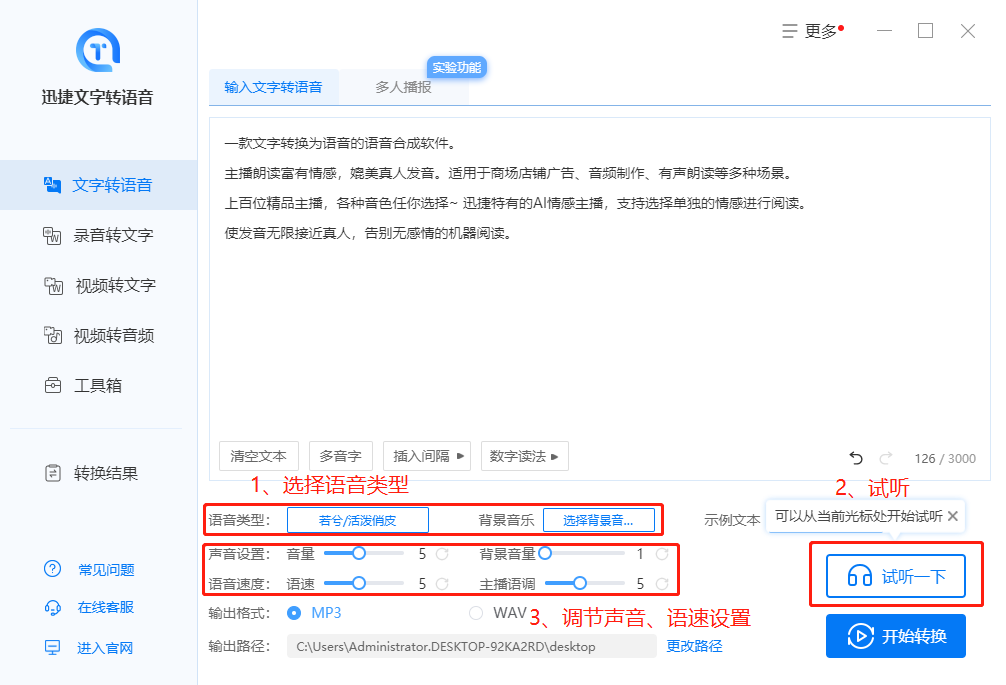Switch to the 多人播报 tab
The height and width of the screenshot is (685, 1006).
[404, 87]
